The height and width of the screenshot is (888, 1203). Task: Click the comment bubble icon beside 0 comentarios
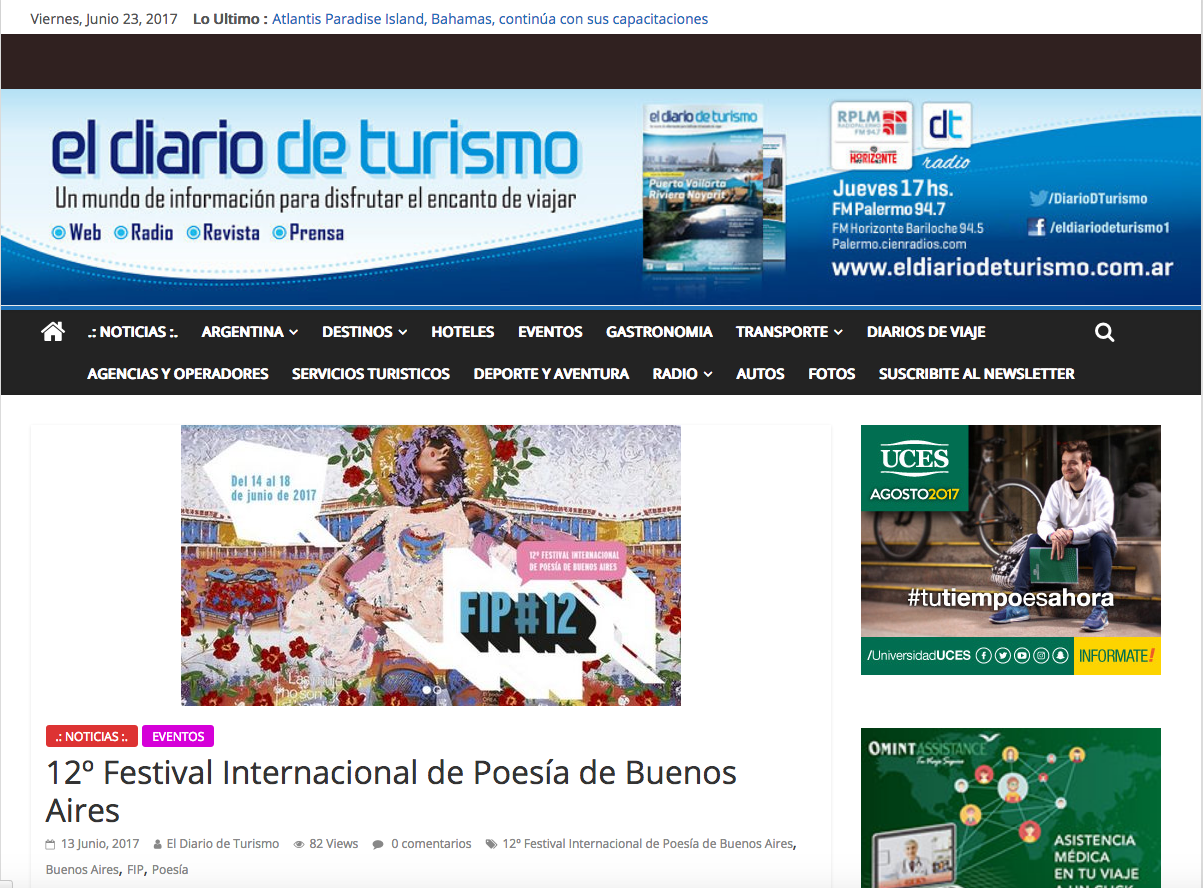[378, 844]
